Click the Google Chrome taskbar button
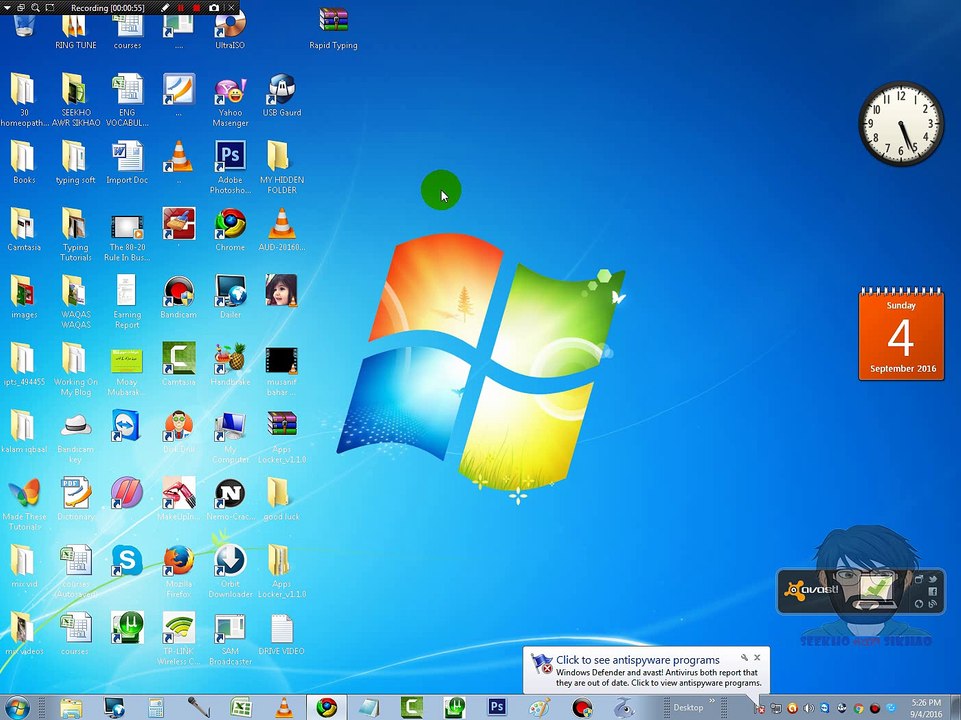This screenshot has width=961, height=720. (325, 707)
